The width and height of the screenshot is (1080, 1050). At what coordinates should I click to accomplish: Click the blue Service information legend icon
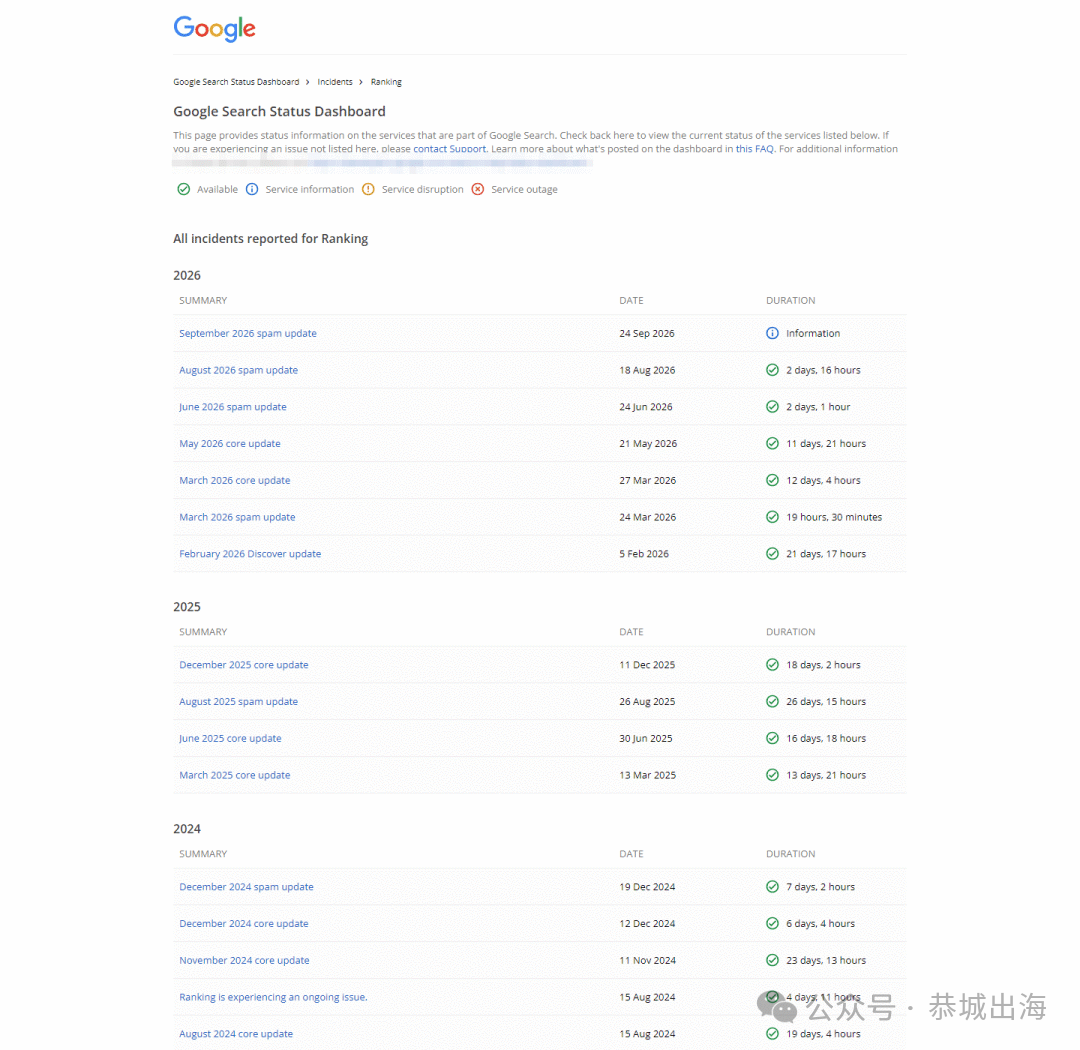pos(252,189)
